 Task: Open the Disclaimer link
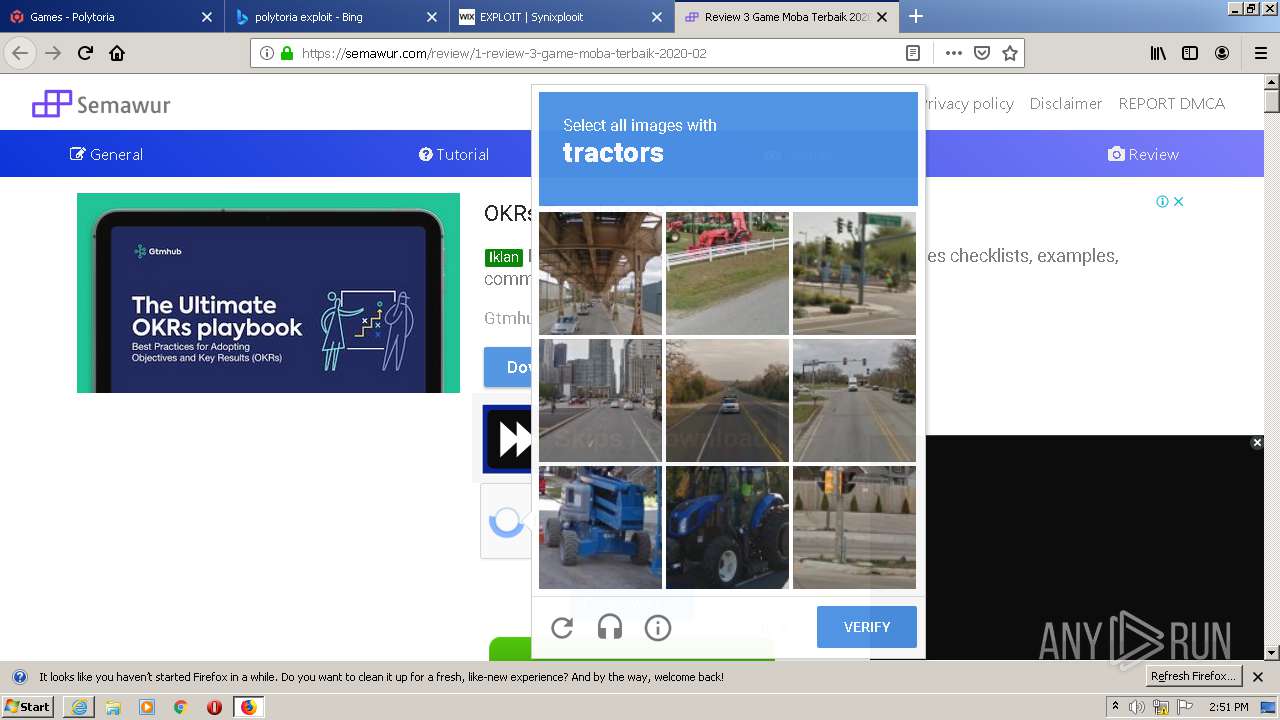point(1066,103)
